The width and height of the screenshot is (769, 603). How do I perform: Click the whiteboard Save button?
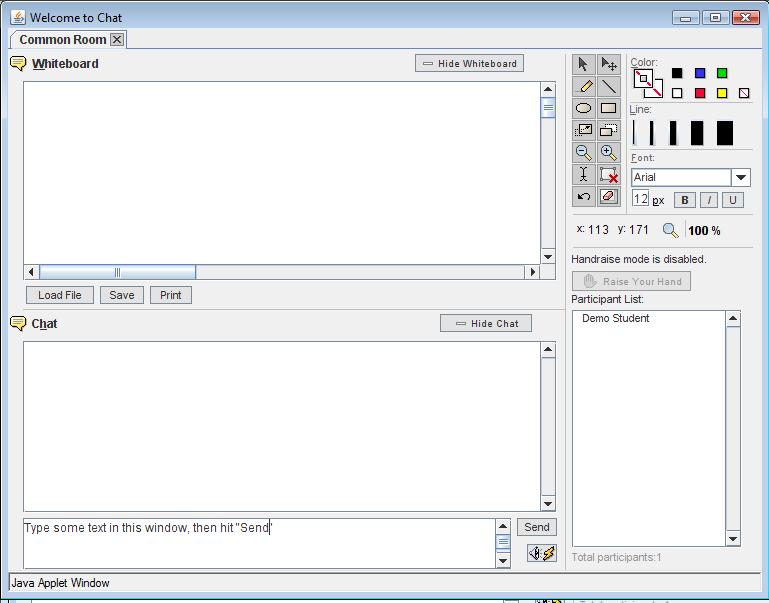pos(122,295)
